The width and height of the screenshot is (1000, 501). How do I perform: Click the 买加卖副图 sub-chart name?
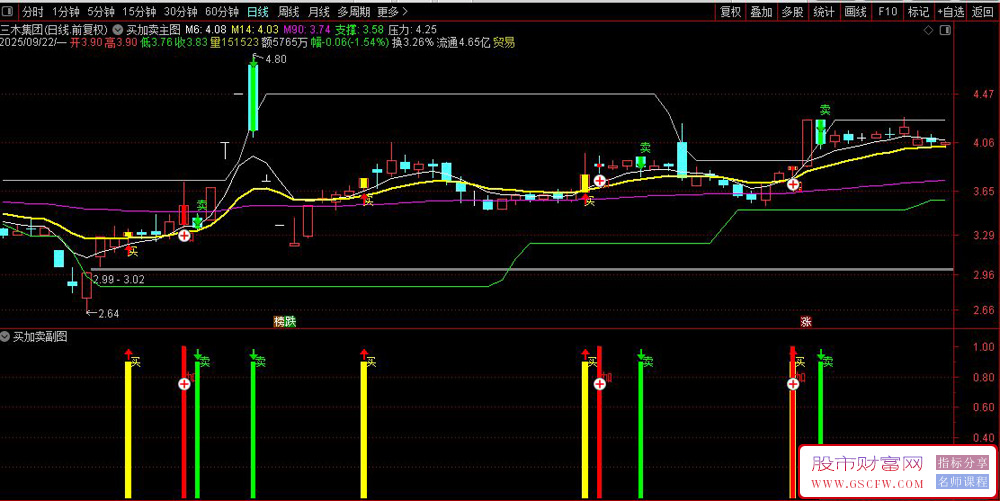coord(40,337)
